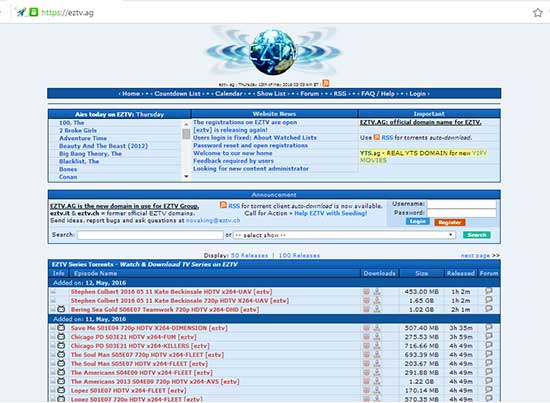This screenshot has width=550, height=403.
Task: Open Countdown List in navigation bar
Action: tap(177, 94)
